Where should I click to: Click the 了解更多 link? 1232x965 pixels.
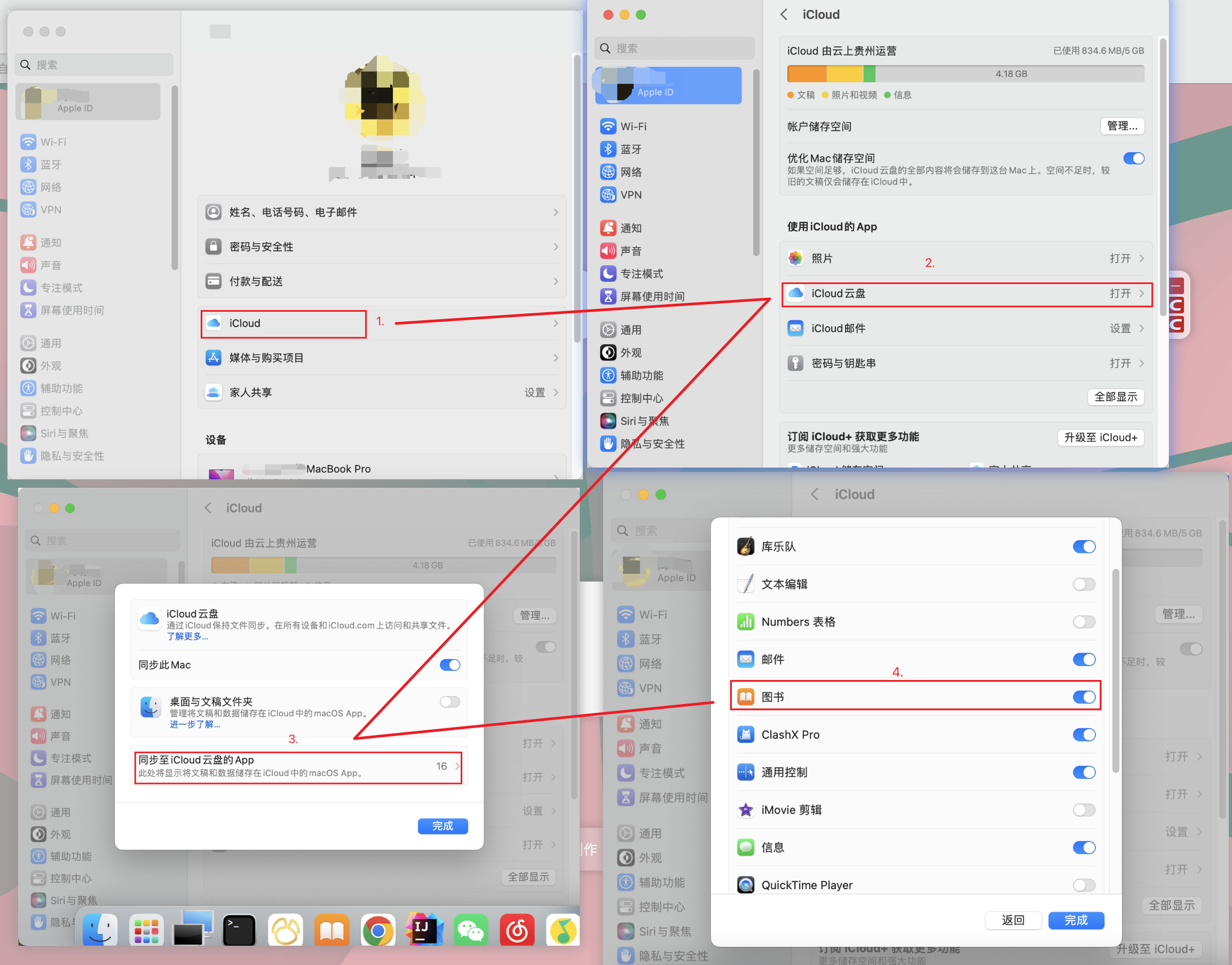tap(187, 636)
